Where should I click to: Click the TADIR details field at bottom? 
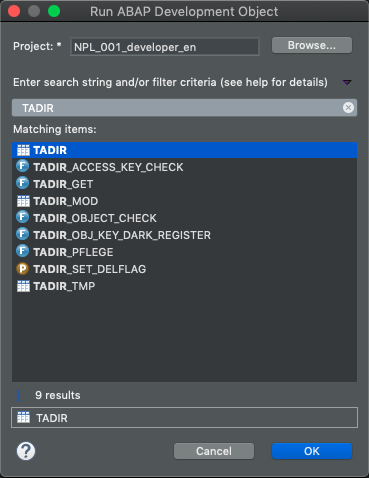tap(184, 417)
